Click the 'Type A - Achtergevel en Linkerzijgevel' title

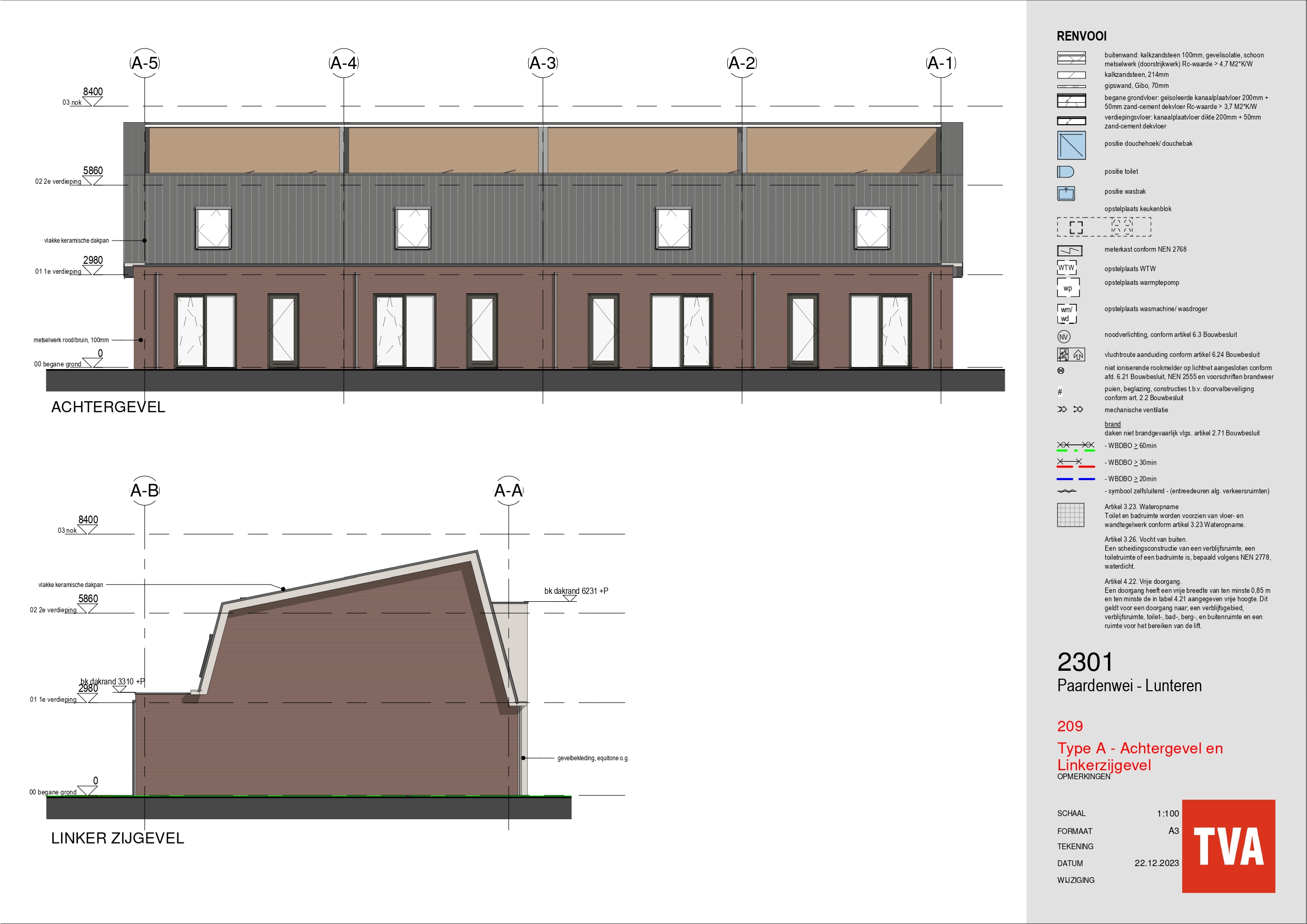click(1140, 757)
